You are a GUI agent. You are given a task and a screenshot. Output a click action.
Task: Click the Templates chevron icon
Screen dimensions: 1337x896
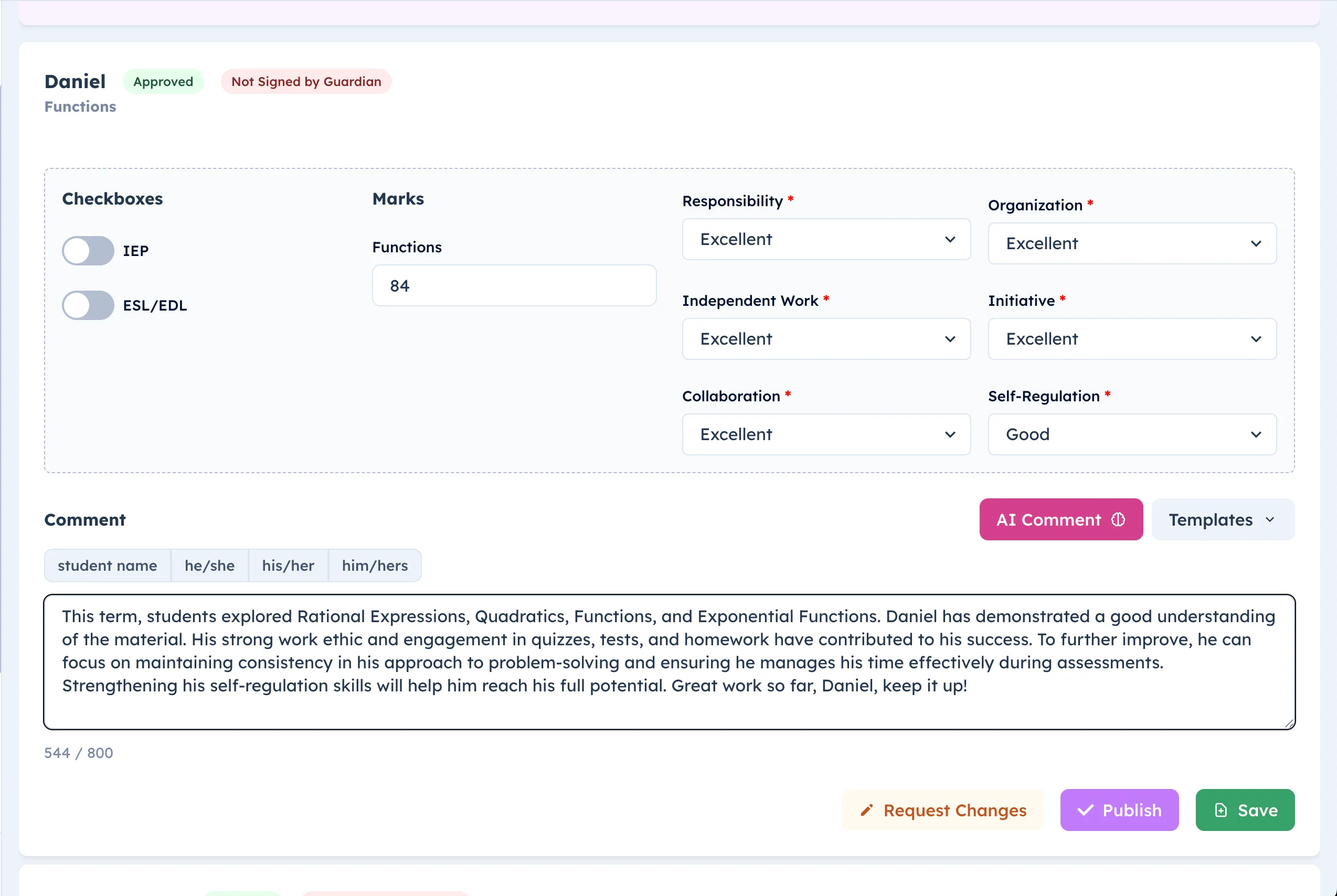(x=1270, y=519)
